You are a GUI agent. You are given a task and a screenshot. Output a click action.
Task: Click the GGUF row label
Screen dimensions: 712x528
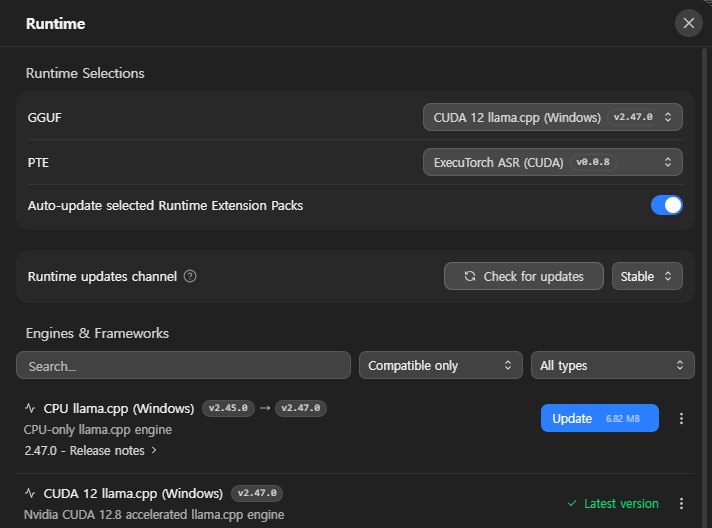[x=44, y=118]
